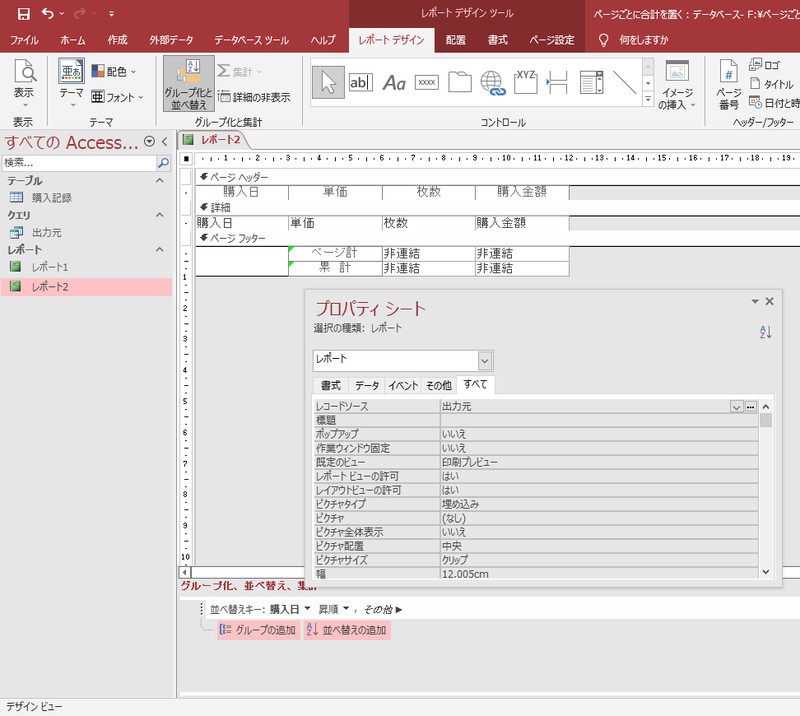Switch to Data (データ) property tab
800x716 pixels.
pyautogui.click(x=367, y=386)
